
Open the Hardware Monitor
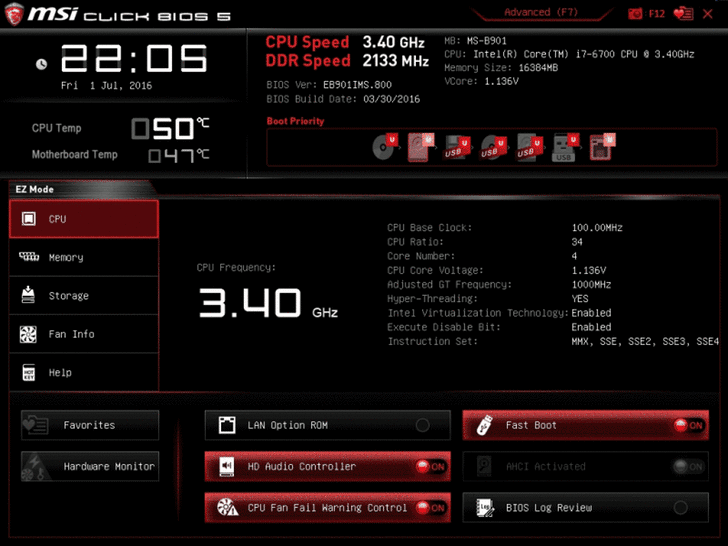click(x=90, y=467)
